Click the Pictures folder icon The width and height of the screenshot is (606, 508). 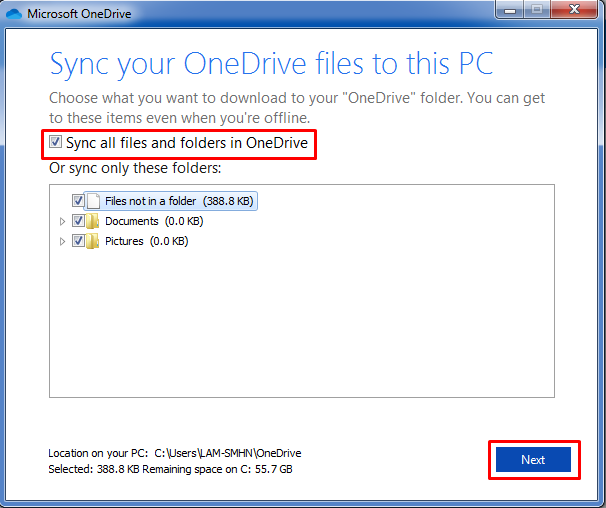[x=92, y=241]
